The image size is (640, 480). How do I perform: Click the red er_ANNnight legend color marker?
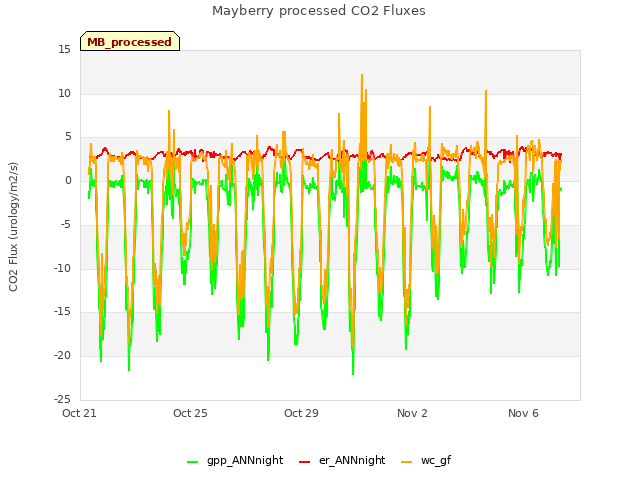coord(304,462)
